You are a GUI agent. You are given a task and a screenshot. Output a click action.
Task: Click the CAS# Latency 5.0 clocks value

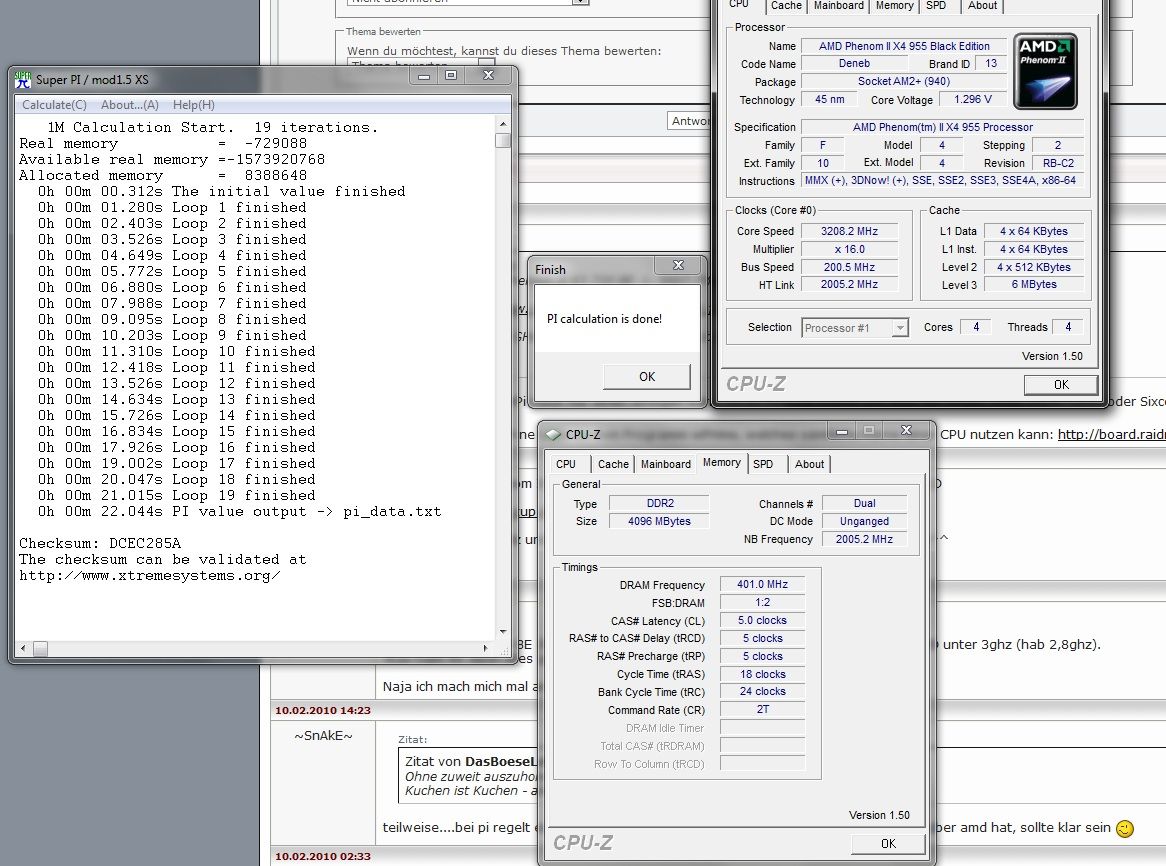pyautogui.click(x=762, y=620)
